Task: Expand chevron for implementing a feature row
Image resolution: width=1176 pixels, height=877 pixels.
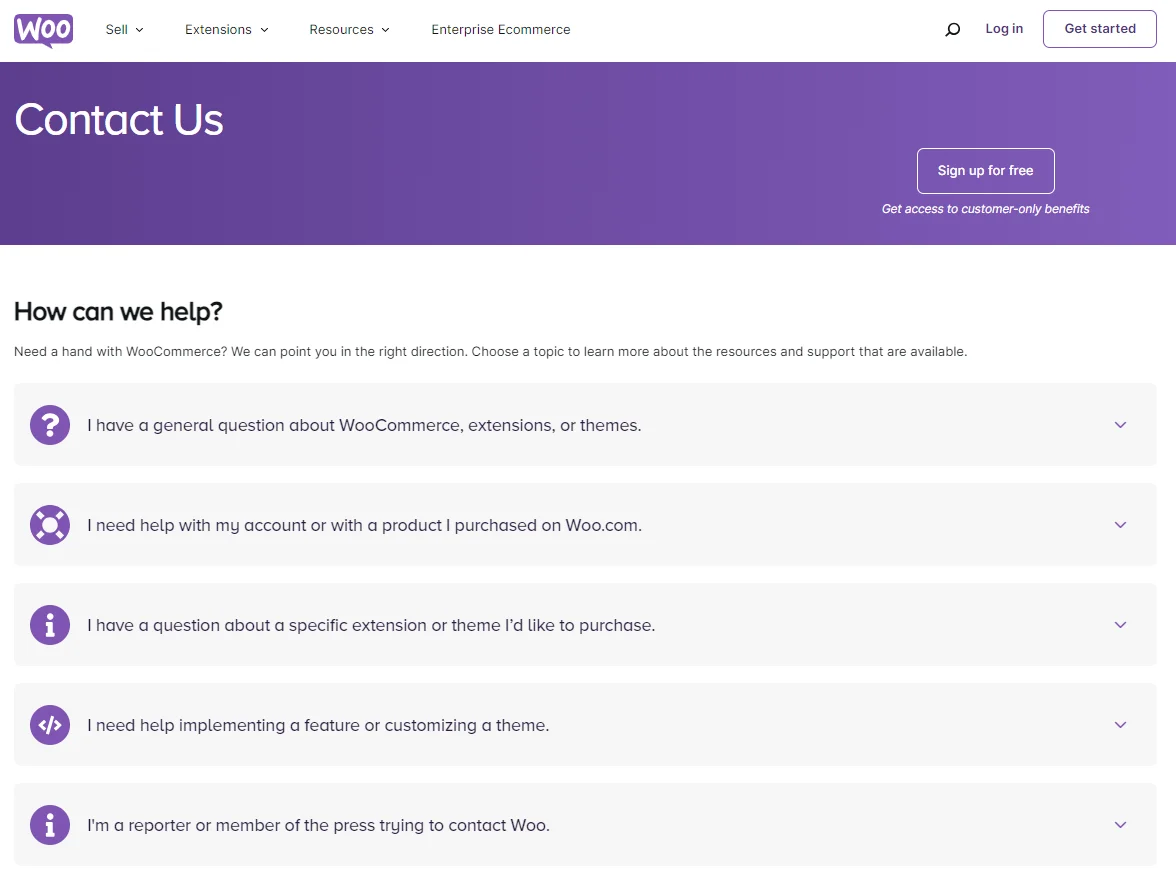Action: (x=1120, y=725)
